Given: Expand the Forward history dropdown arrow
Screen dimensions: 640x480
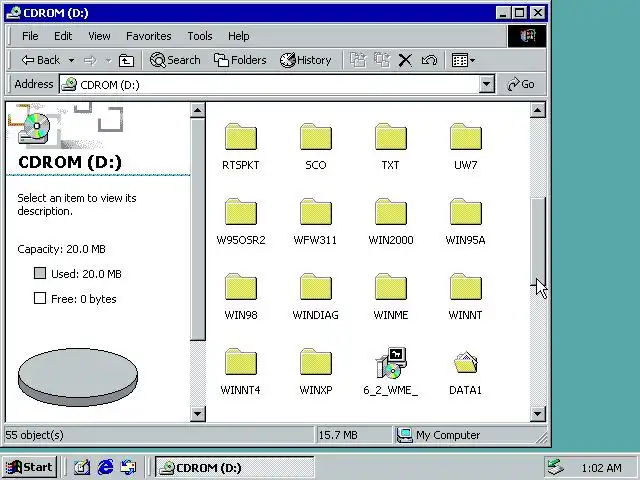Looking at the screenshot, I should click(108, 60).
